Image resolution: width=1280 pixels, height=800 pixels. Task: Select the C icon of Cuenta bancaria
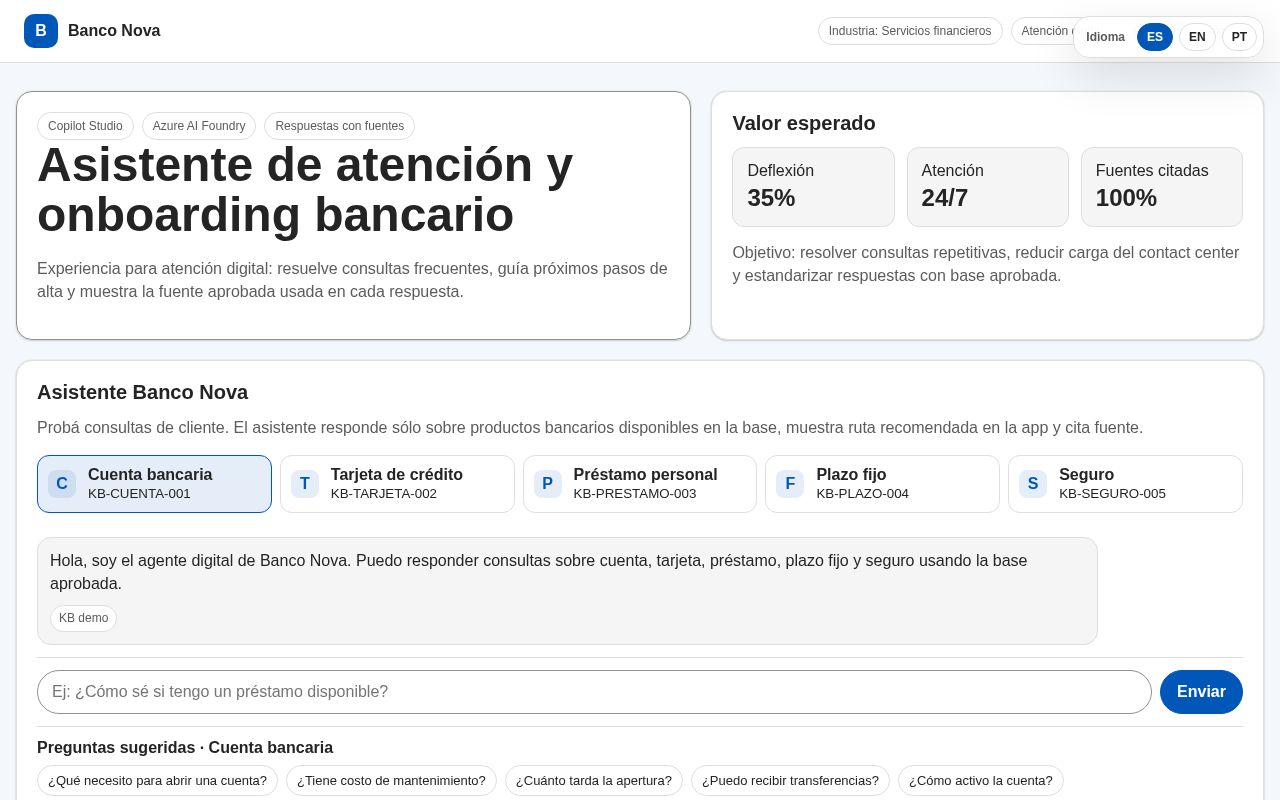pos(62,484)
